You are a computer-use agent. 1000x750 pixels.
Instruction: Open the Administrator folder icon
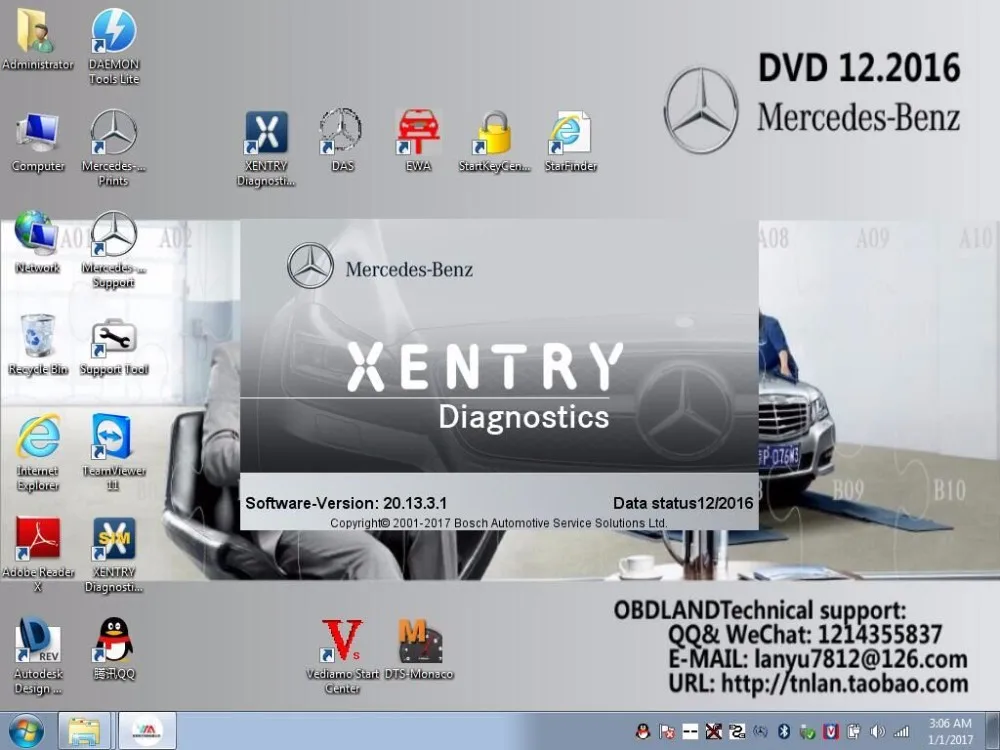click(38, 40)
